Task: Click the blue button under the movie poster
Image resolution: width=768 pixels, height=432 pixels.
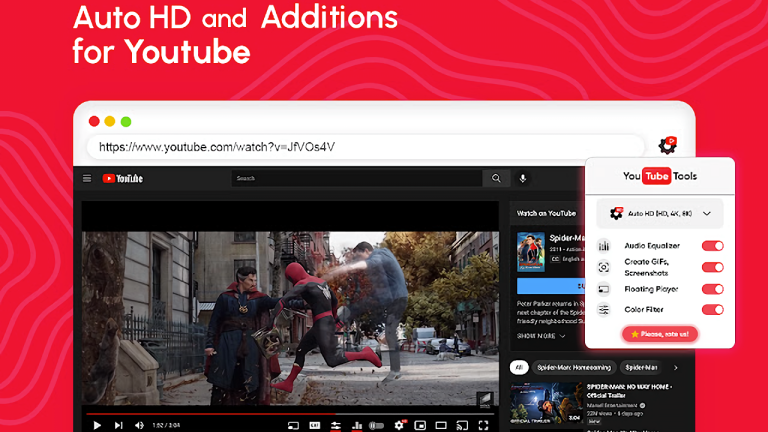Action: pyautogui.click(x=551, y=286)
